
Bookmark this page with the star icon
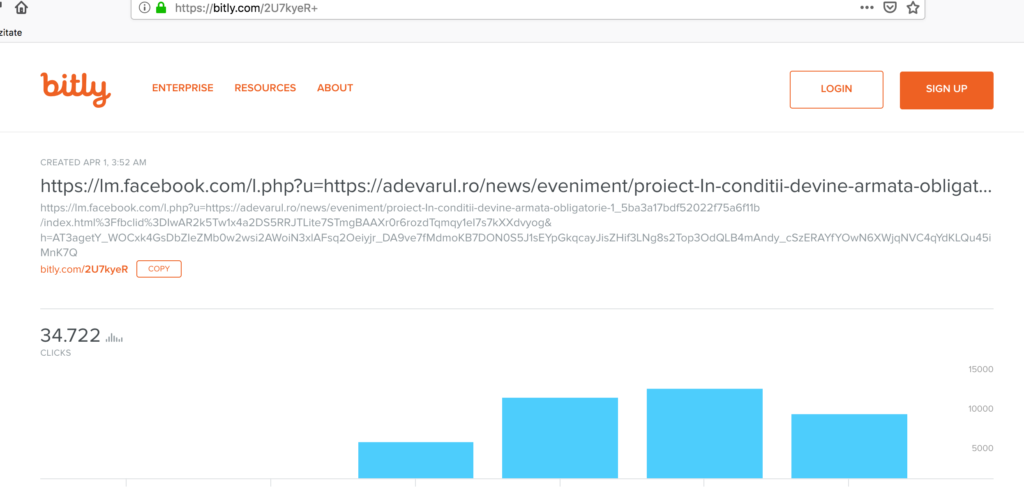(912, 8)
